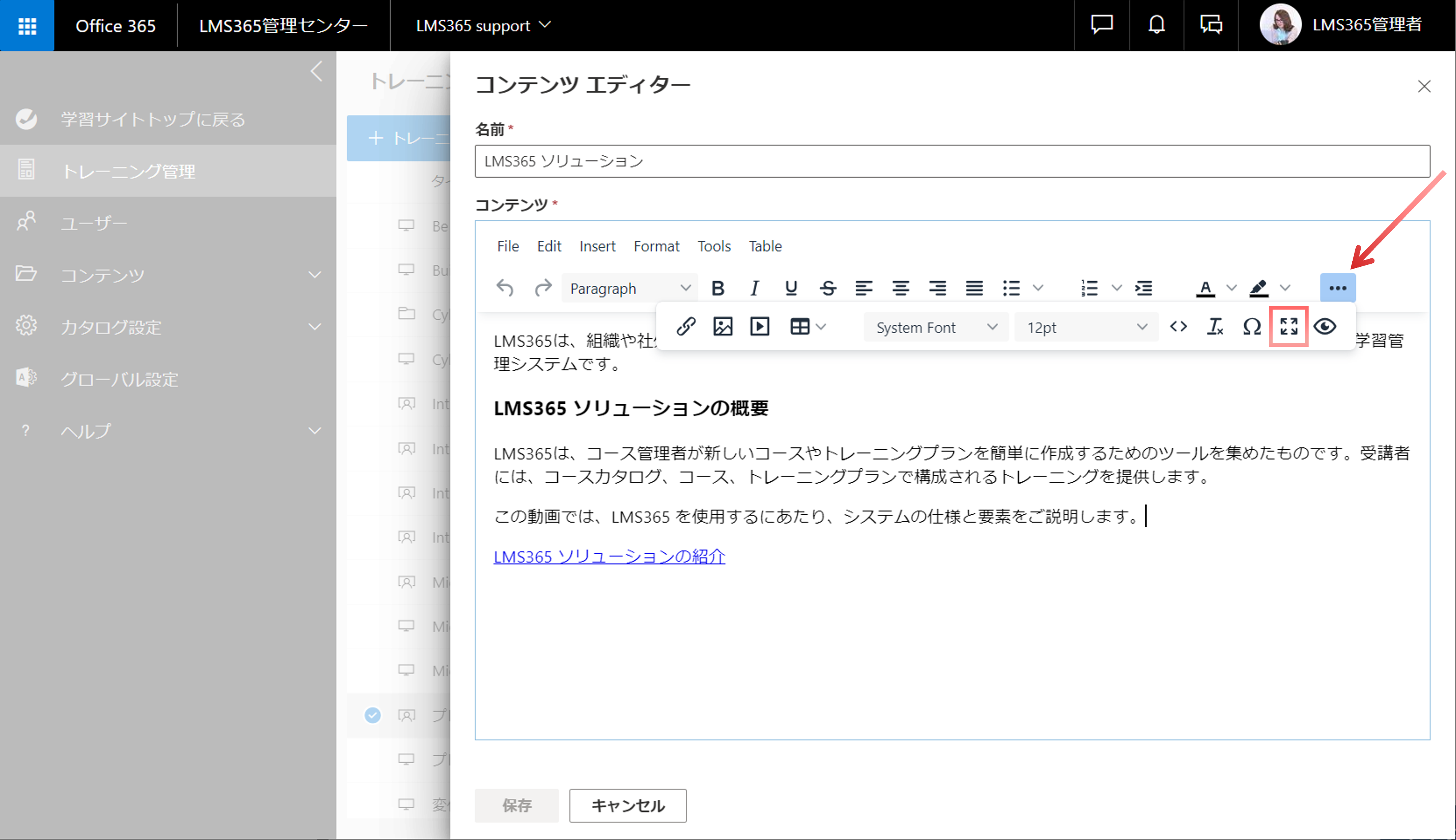This screenshot has height=840, width=1456.
Task: Increase indent of the paragraph
Action: coord(1144,288)
